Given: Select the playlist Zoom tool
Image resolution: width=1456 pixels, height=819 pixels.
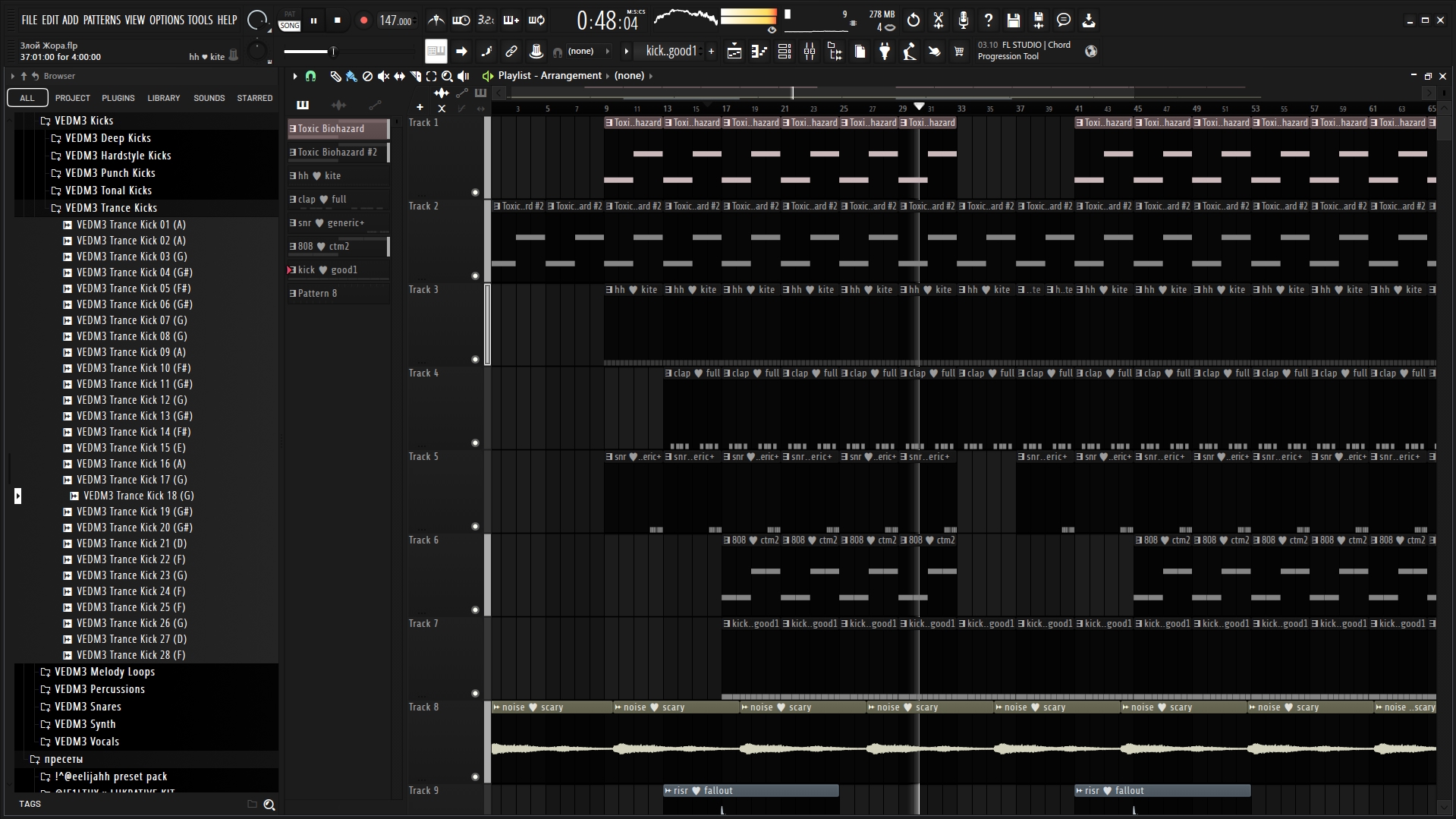Looking at the screenshot, I should (x=447, y=76).
